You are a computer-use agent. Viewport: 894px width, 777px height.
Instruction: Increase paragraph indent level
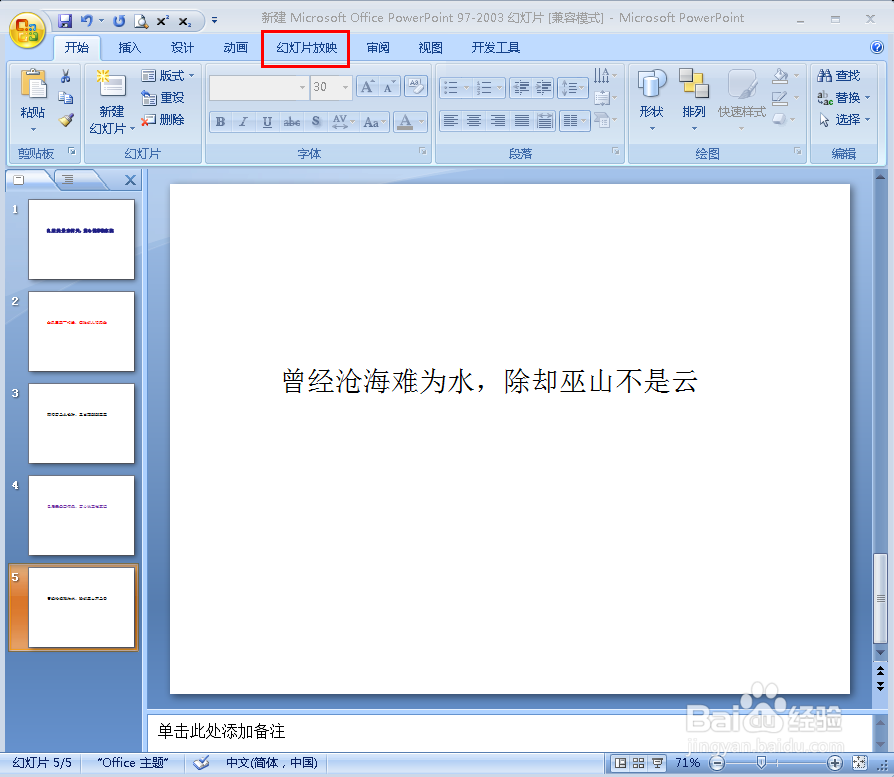tap(543, 88)
